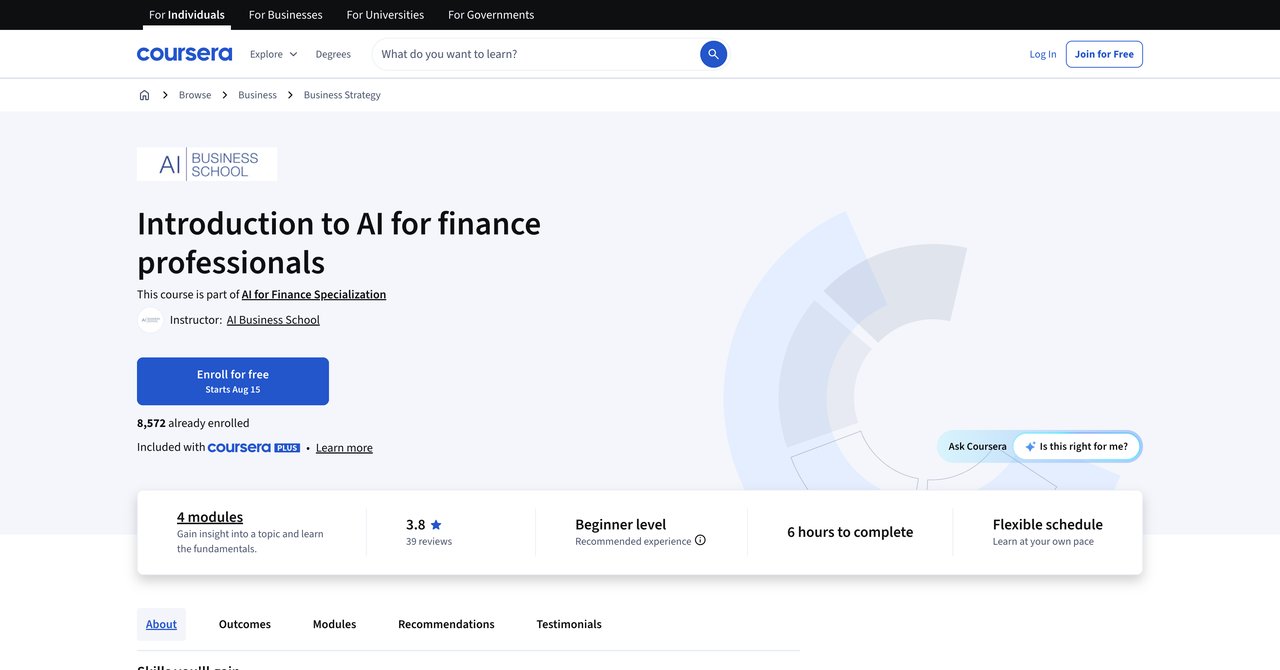Click Ask Coursera label
The width and height of the screenshot is (1280, 670).
[977, 447]
